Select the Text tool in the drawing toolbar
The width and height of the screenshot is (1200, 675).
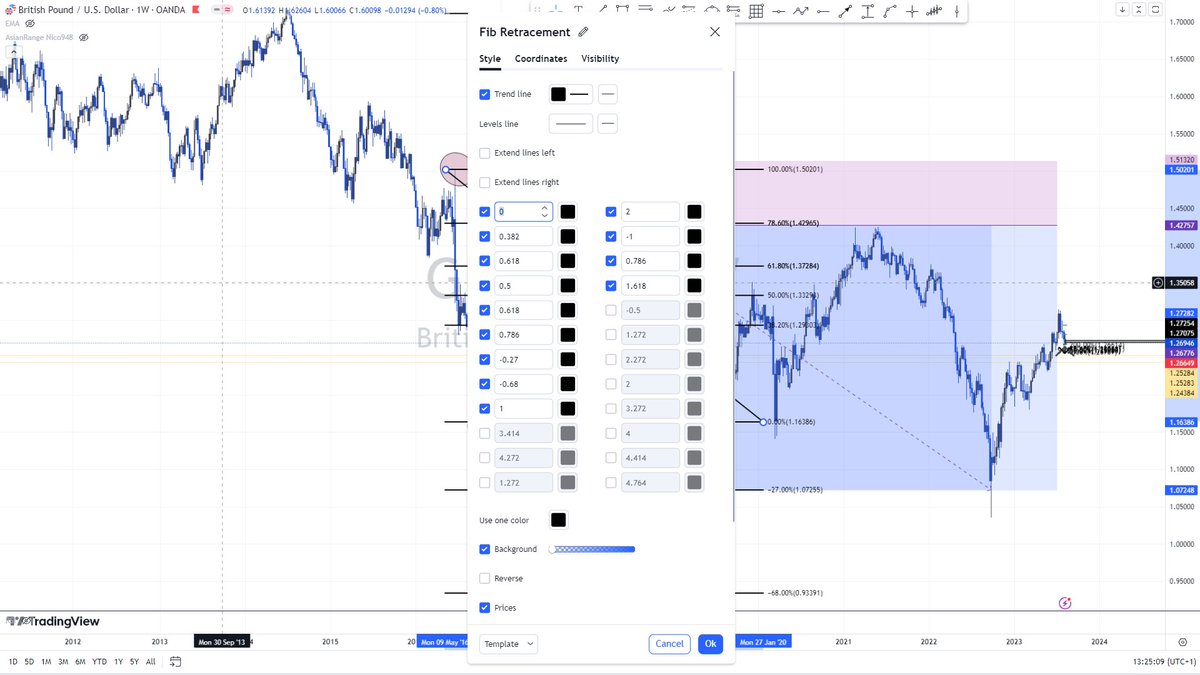[578, 9]
